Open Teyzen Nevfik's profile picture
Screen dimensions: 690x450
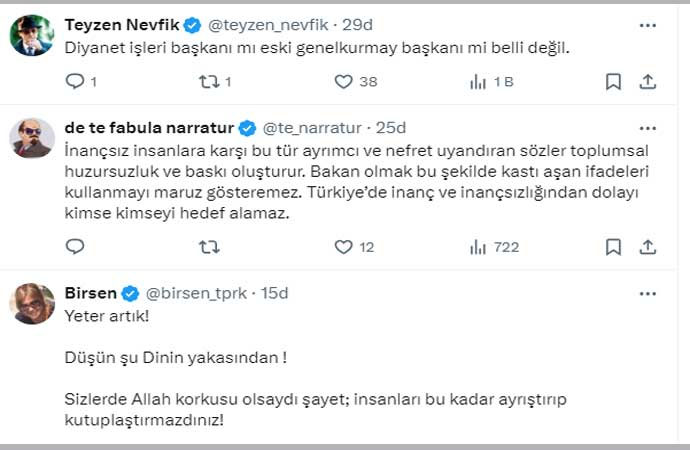coord(32,36)
